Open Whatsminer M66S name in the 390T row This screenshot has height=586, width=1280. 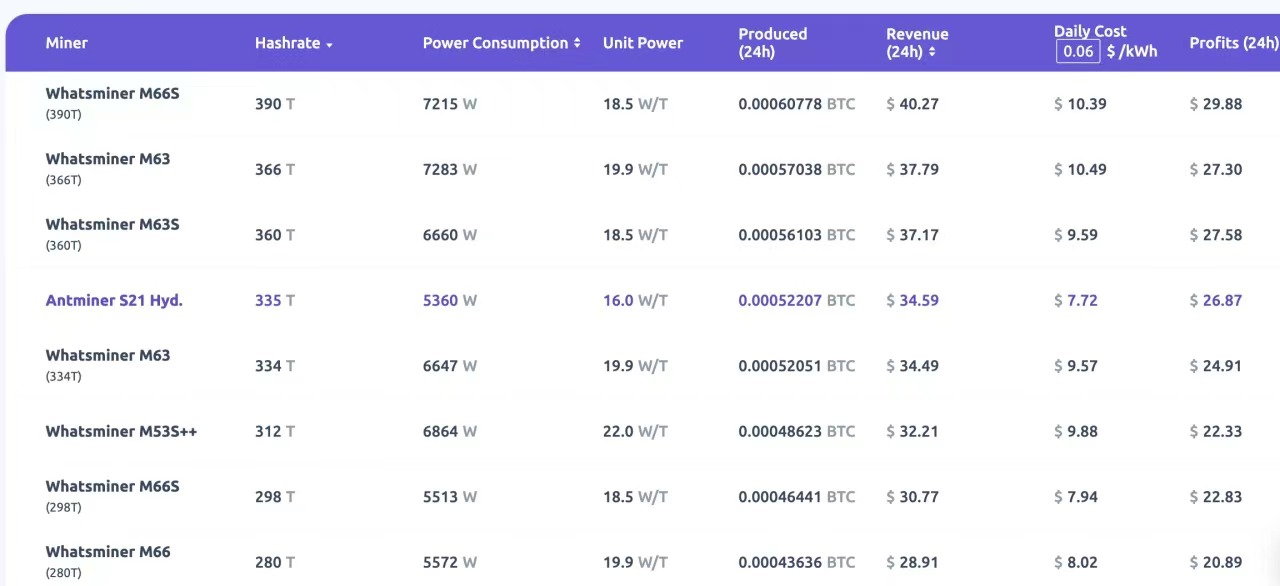pyautogui.click(x=112, y=93)
